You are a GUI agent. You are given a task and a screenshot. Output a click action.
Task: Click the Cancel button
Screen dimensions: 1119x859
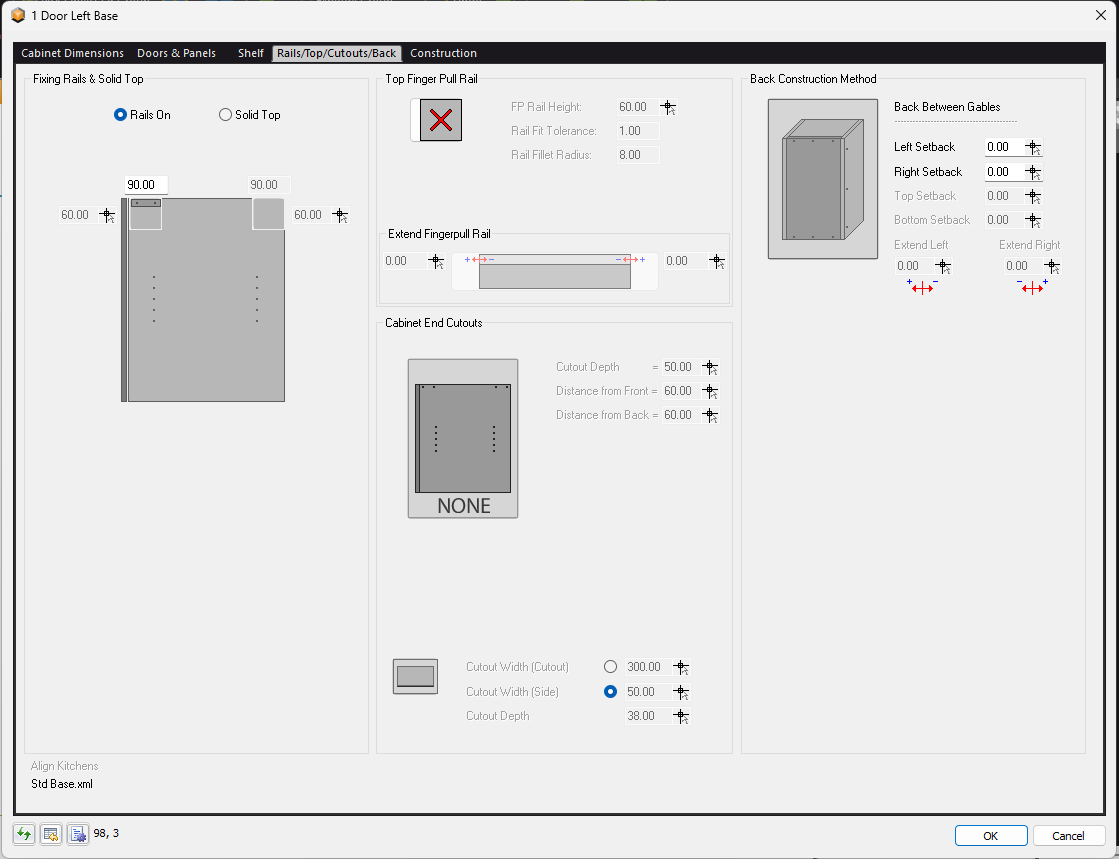[1068, 836]
